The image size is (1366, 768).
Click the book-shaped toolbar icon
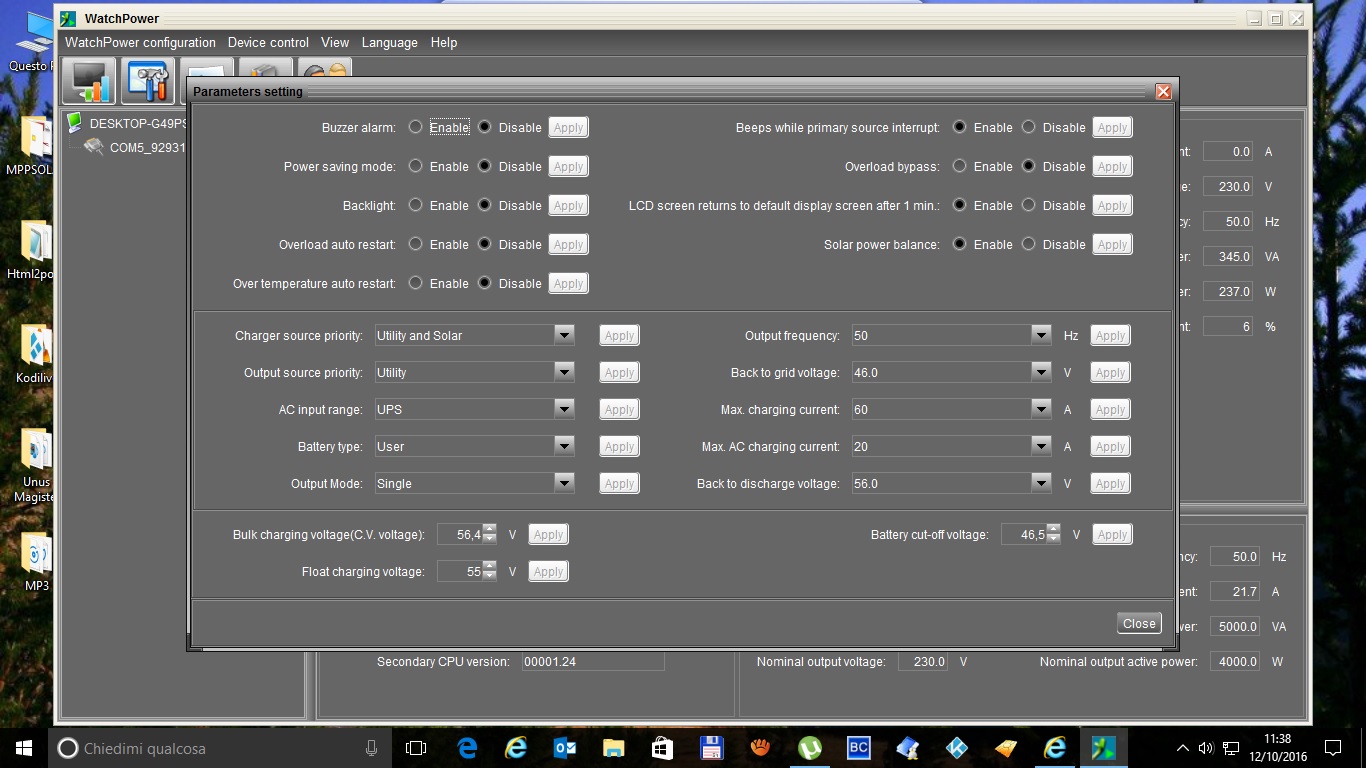[x=264, y=70]
